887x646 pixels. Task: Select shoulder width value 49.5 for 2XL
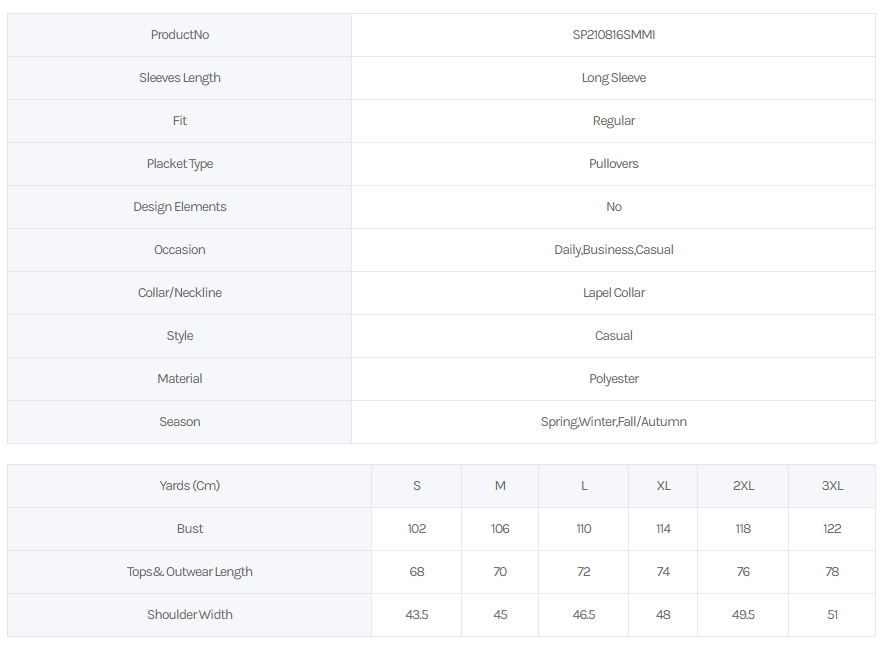coord(743,615)
